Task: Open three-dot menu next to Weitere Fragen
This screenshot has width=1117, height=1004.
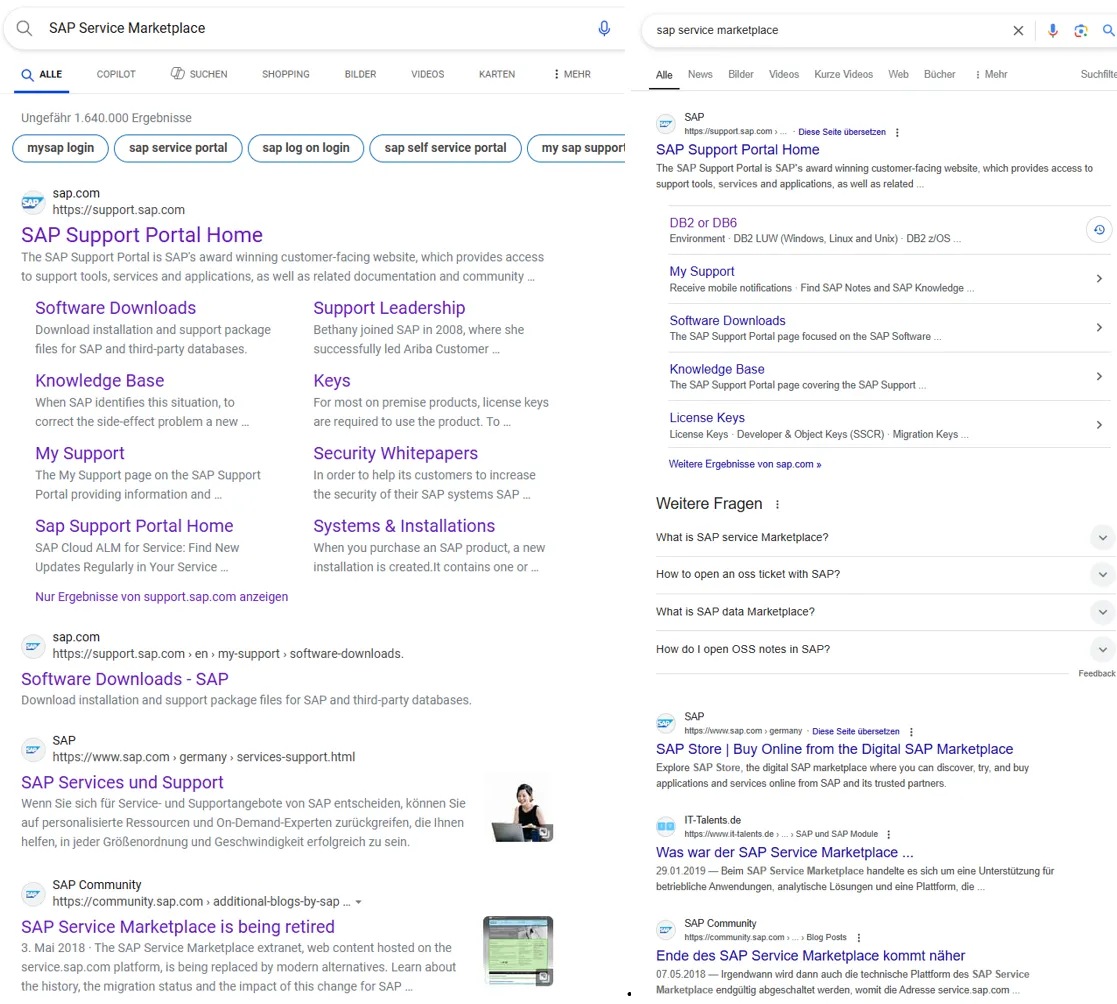Action: [x=777, y=505]
